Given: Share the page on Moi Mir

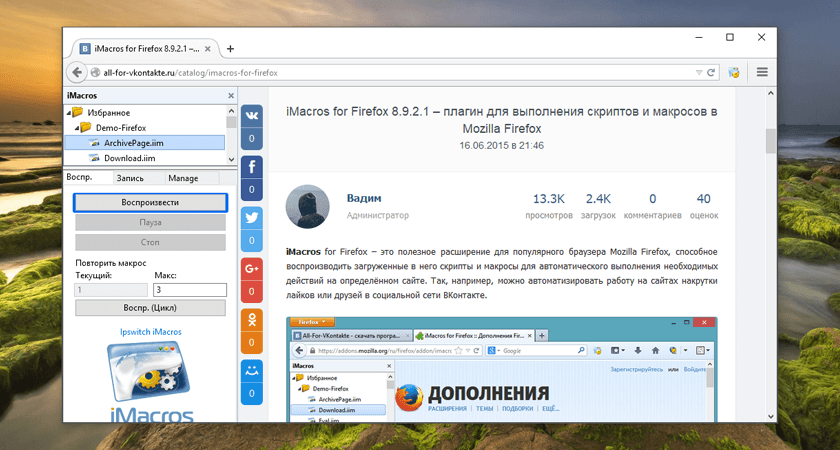Looking at the screenshot, I should tap(252, 371).
